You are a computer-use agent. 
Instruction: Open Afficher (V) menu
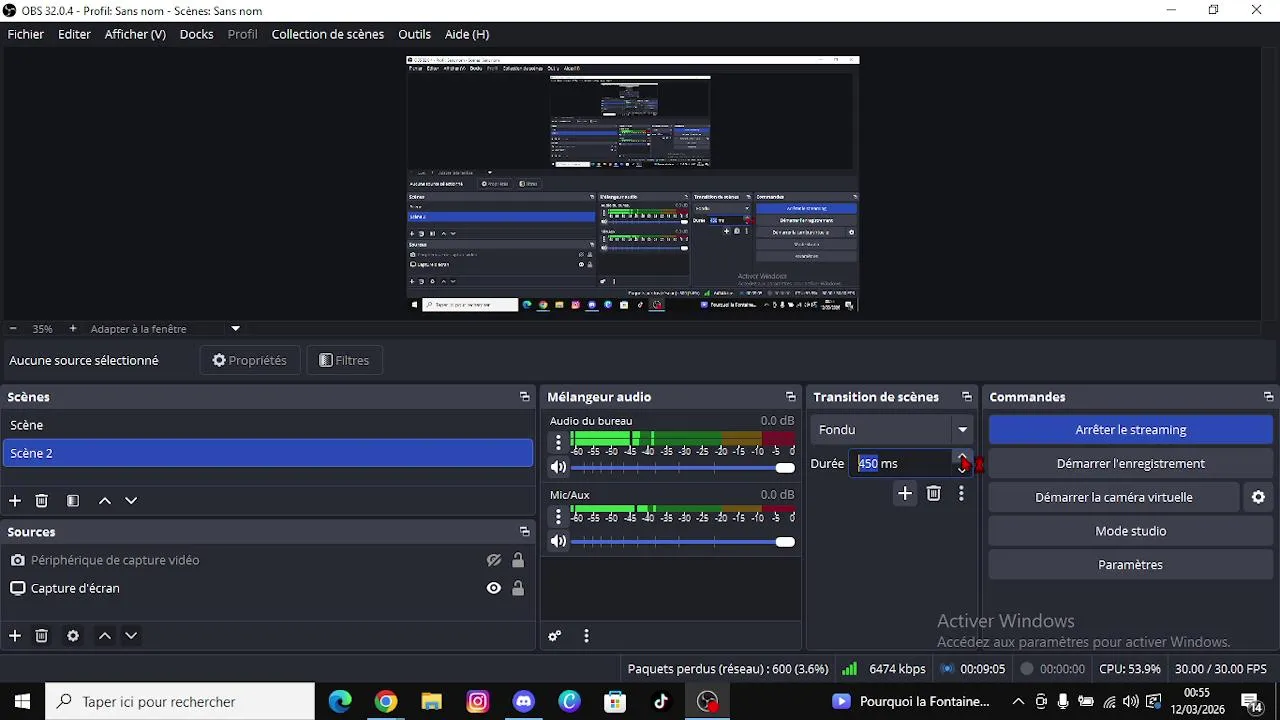point(135,34)
